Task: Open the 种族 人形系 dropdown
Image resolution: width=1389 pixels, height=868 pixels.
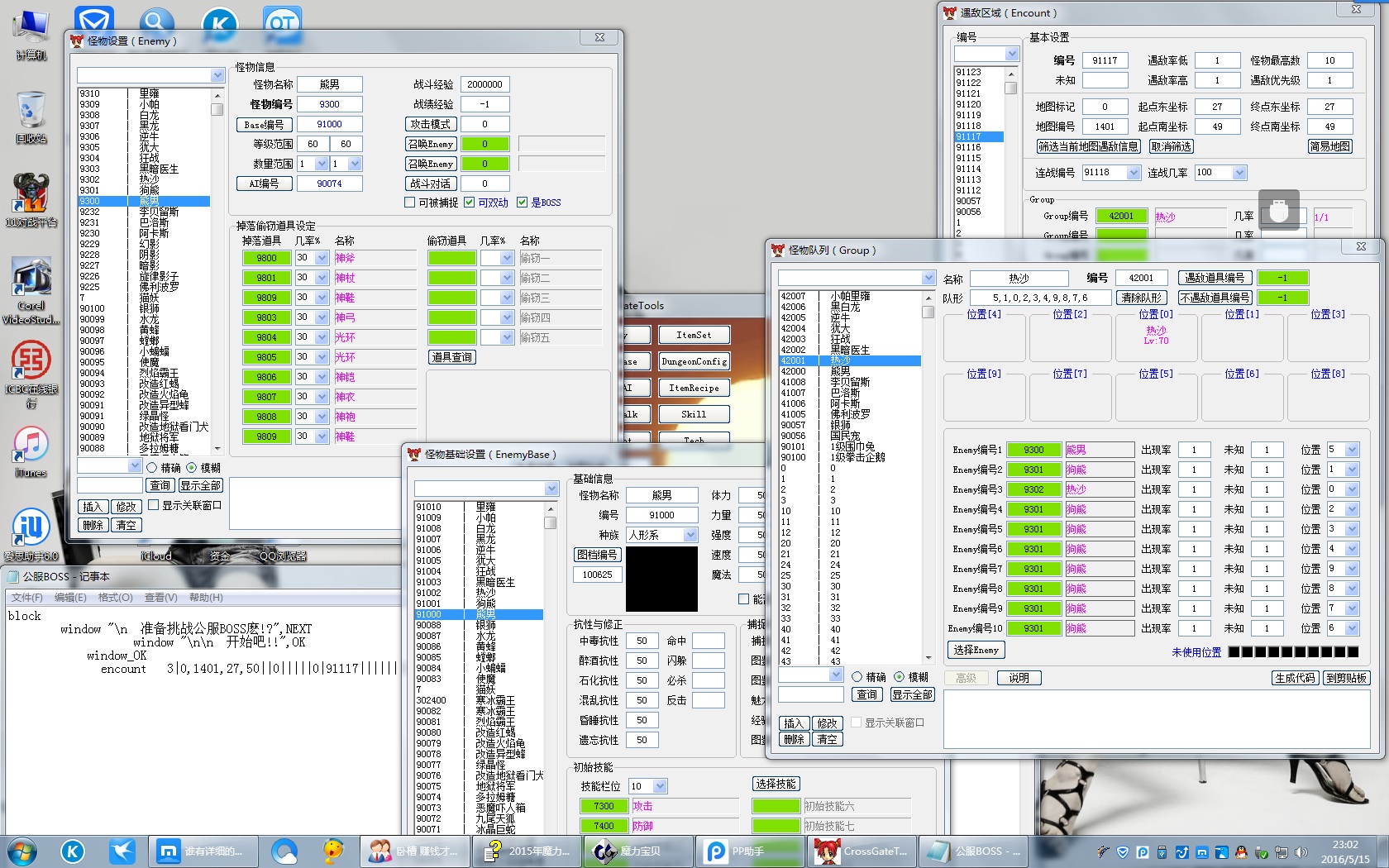Action: (690, 536)
